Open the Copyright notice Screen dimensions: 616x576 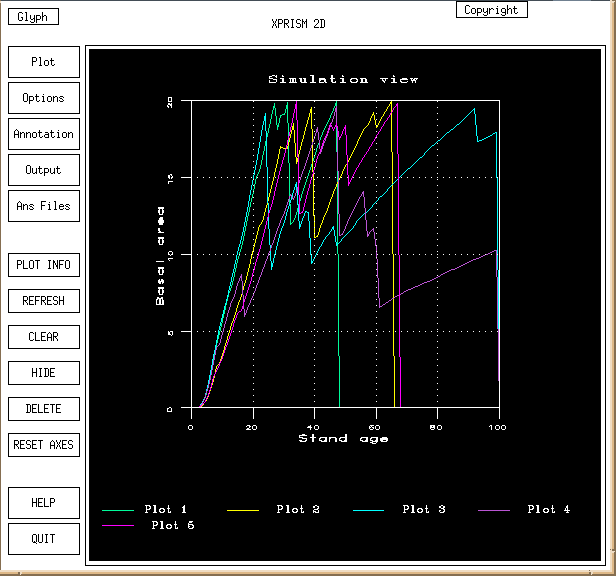click(491, 10)
